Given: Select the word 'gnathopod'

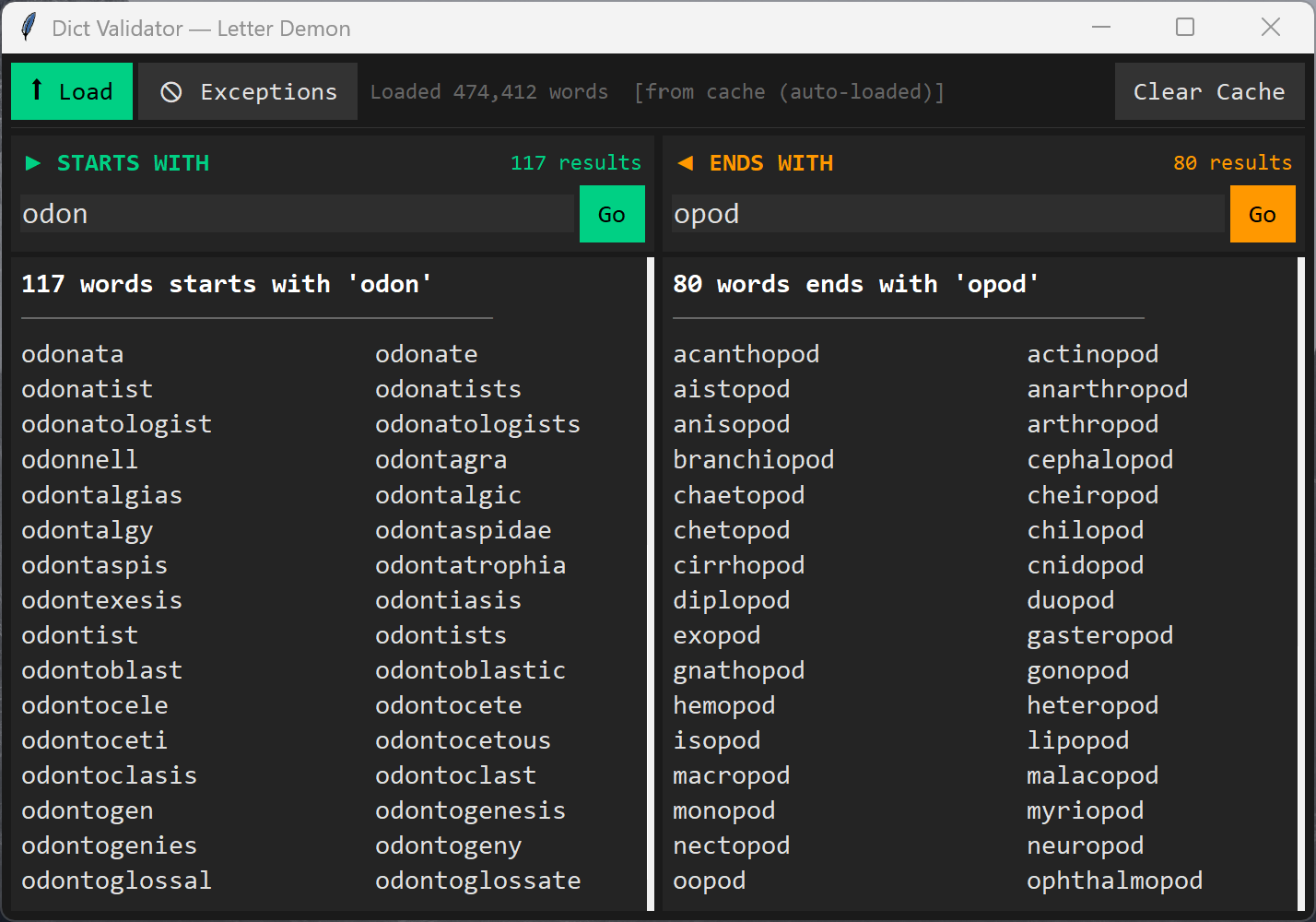Looking at the screenshot, I should [739, 669].
